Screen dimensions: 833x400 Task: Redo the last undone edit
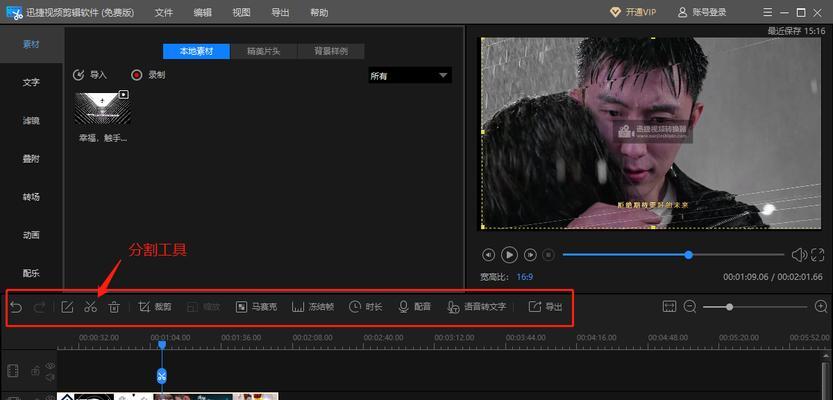pos(40,307)
